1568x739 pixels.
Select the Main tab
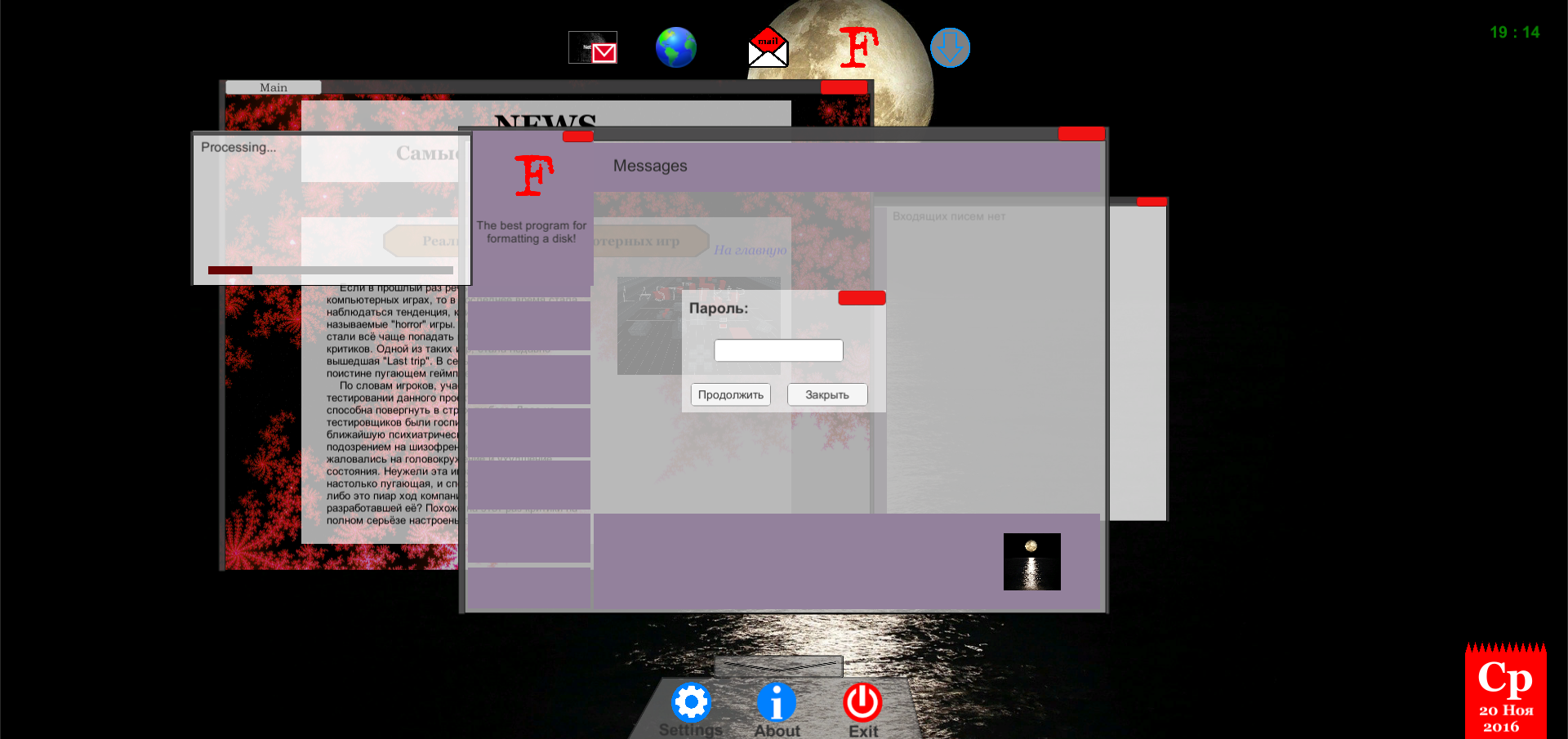click(x=274, y=87)
